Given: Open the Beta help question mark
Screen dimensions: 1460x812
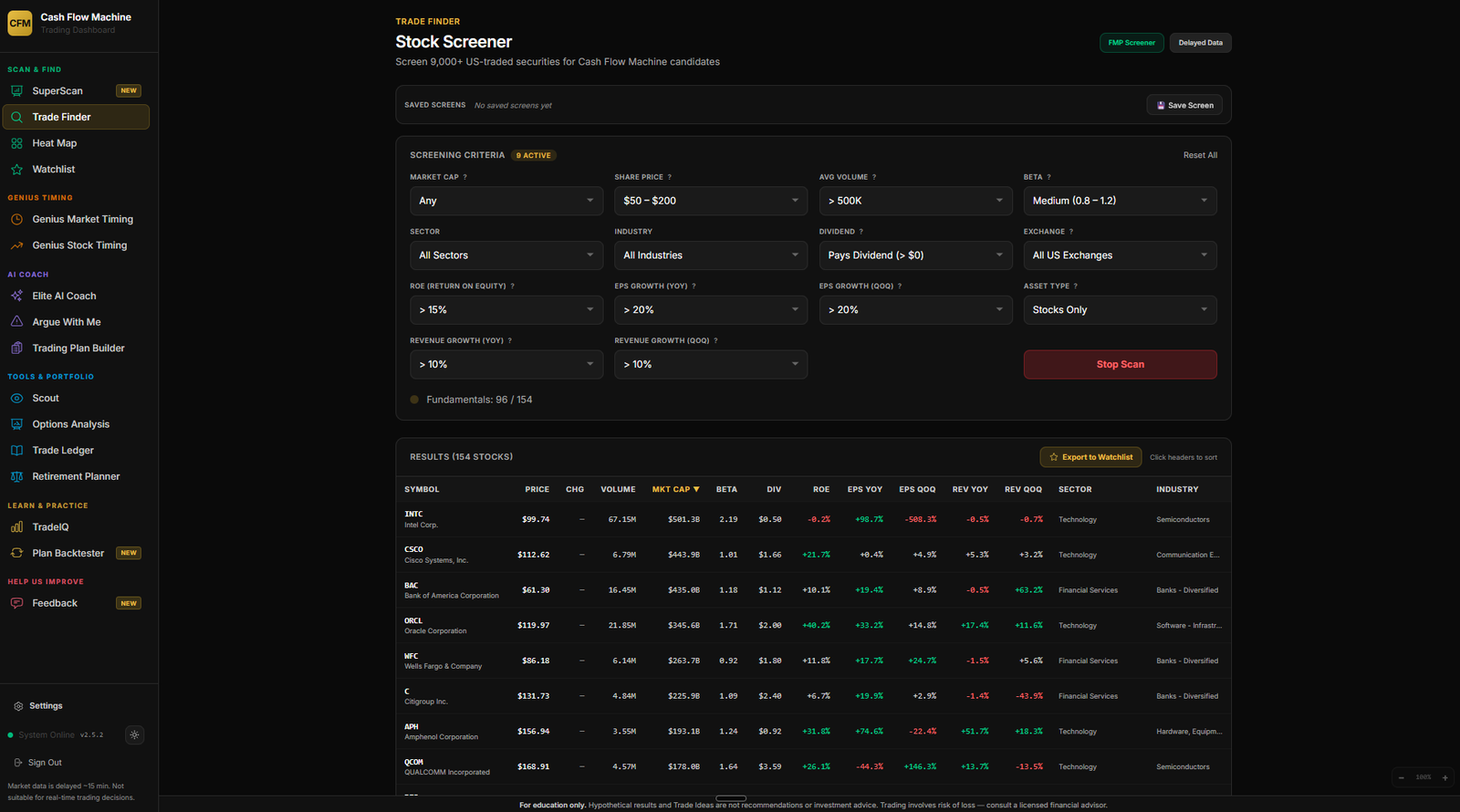Looking at the screenshot, I should pyautogui.click(x=1048, y=177).
